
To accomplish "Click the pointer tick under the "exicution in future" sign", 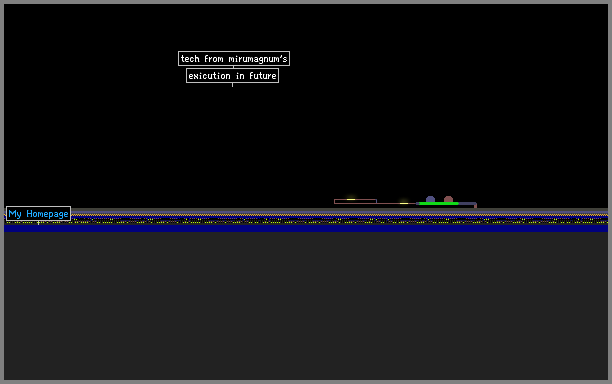I will (x=232, y=85).
